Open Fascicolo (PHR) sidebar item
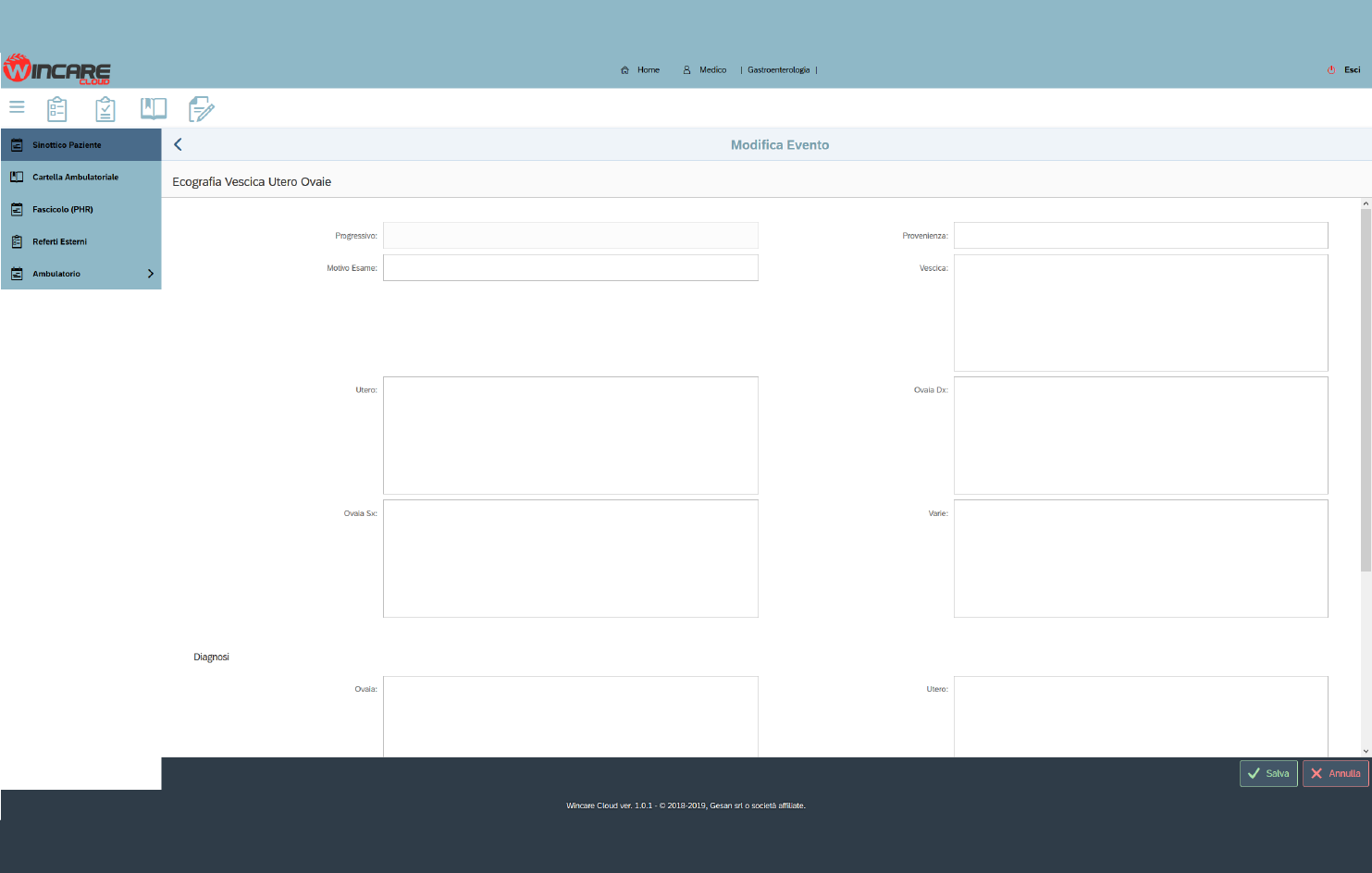 click(62, 210)
